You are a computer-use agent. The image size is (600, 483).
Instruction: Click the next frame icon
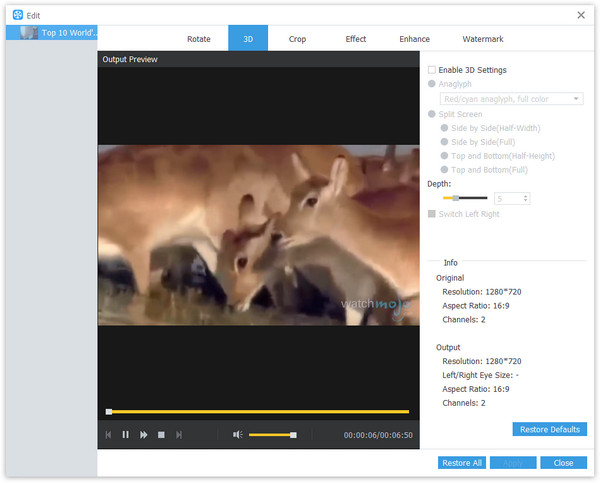click(179, 435)
